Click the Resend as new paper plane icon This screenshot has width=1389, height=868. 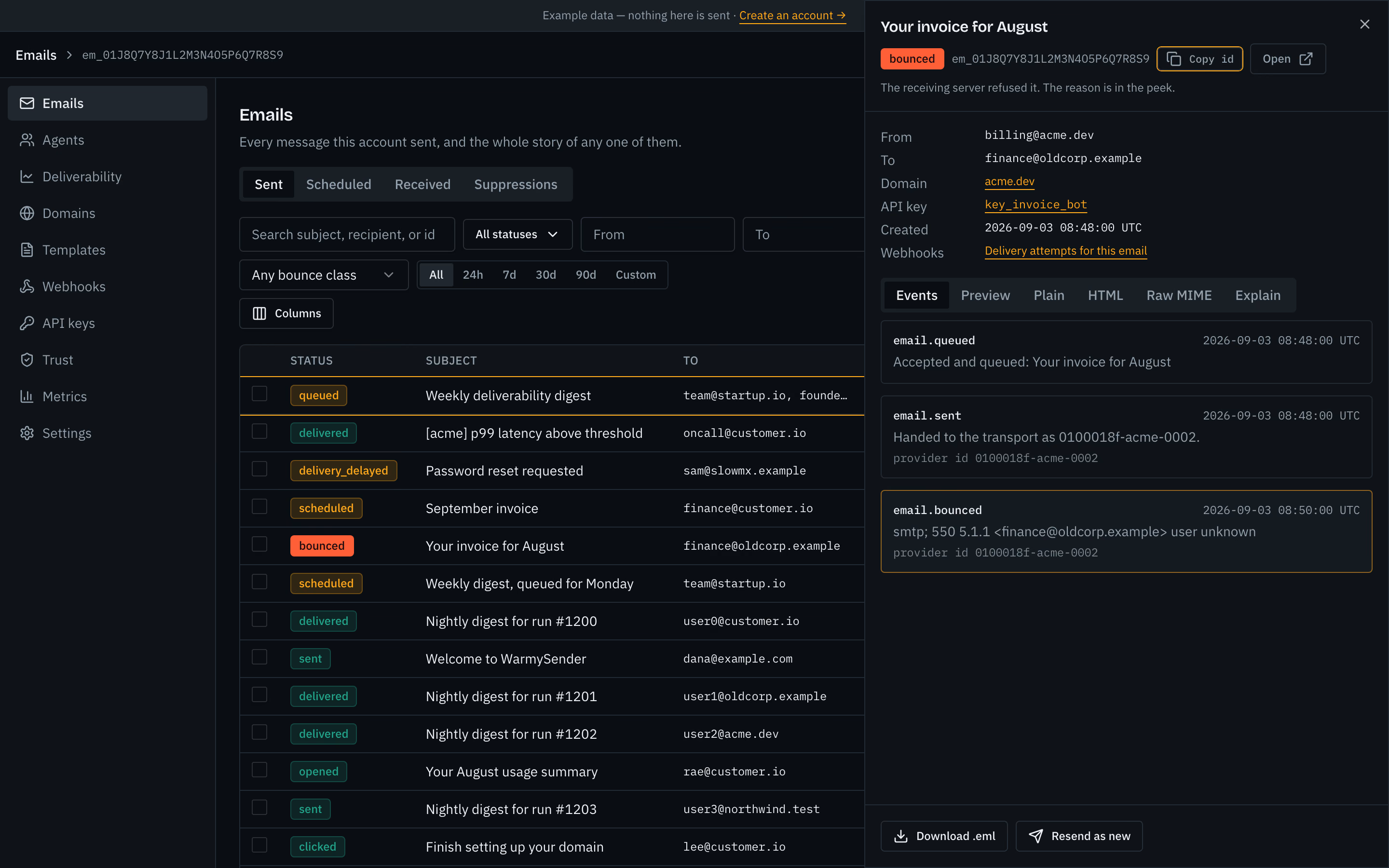point(1036,837)
